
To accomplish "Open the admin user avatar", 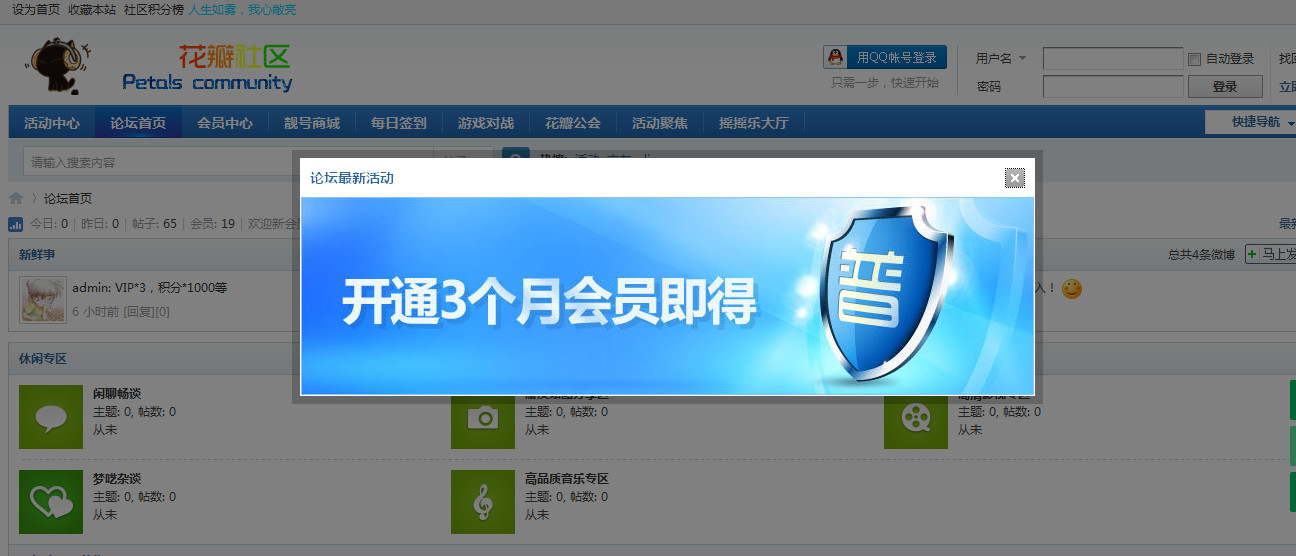I will point(43,300).
